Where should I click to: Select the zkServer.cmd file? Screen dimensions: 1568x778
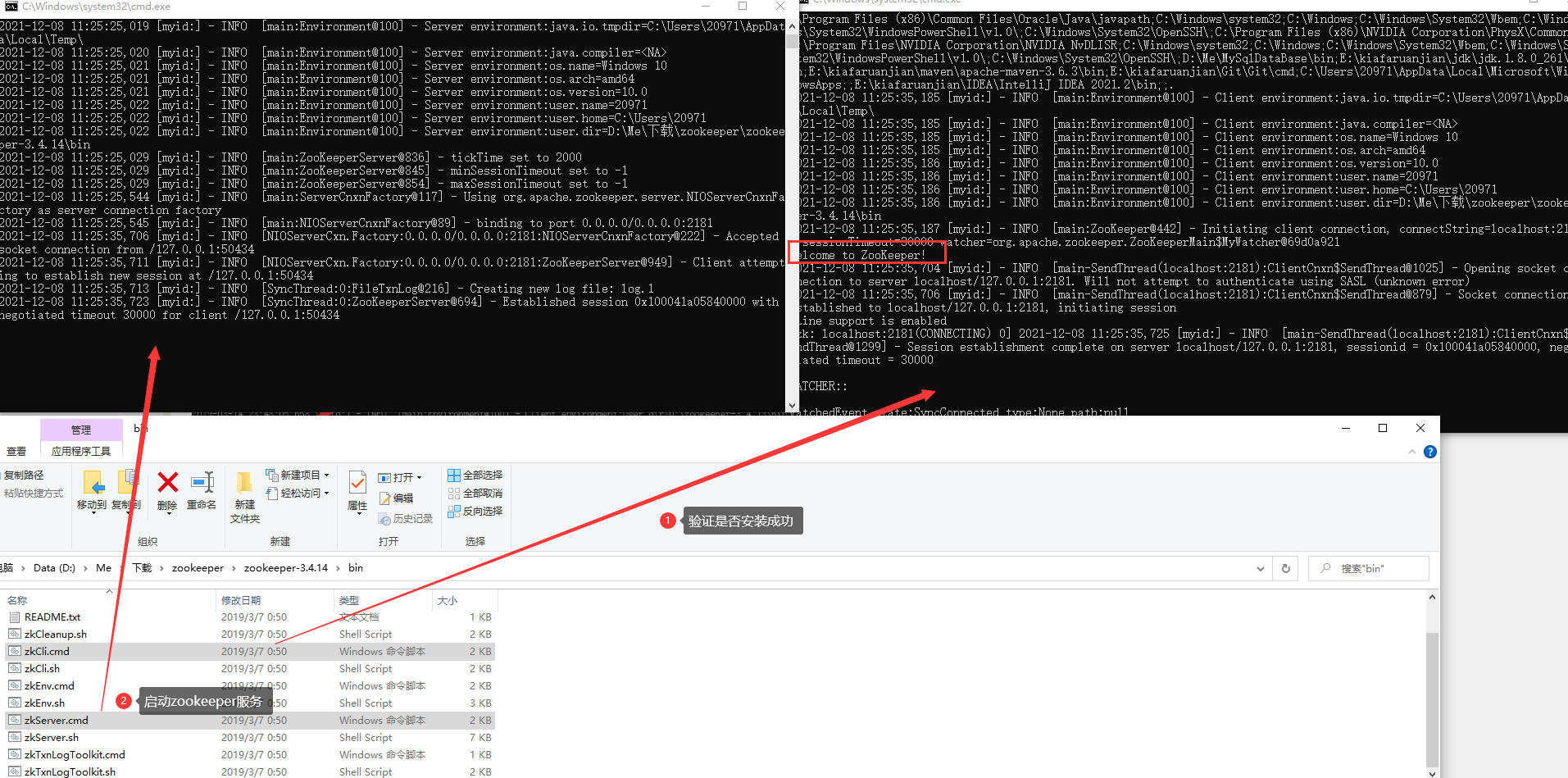[x=57, y=720]
